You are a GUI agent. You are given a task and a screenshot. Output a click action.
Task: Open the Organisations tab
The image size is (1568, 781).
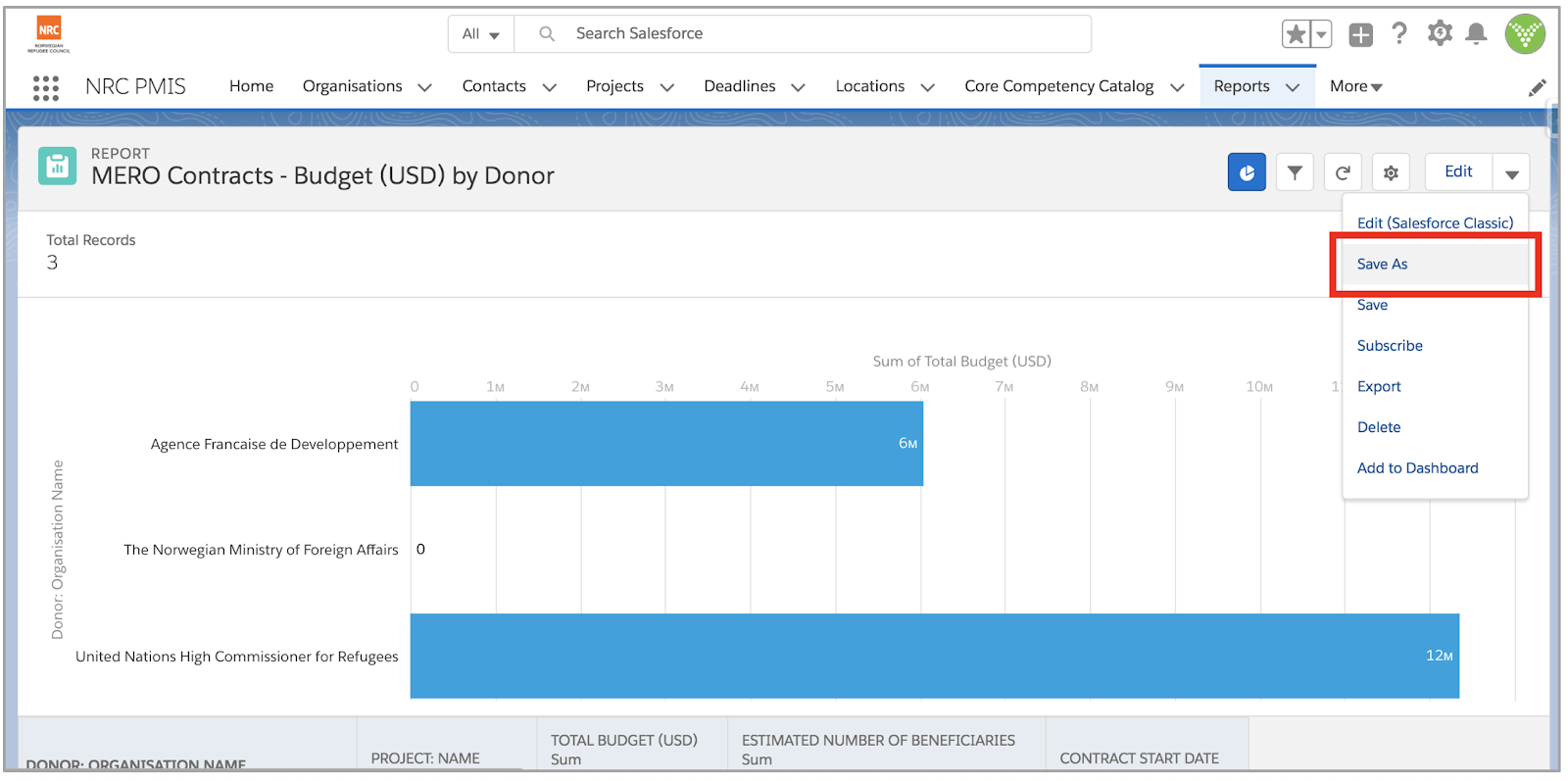pyautogui.click(x=352, y=86)
